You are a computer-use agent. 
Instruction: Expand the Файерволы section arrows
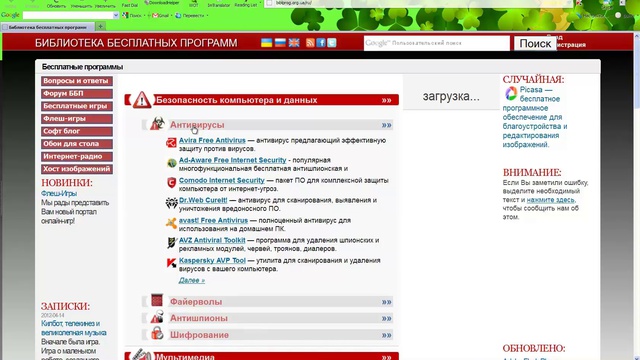click(387, 302)
